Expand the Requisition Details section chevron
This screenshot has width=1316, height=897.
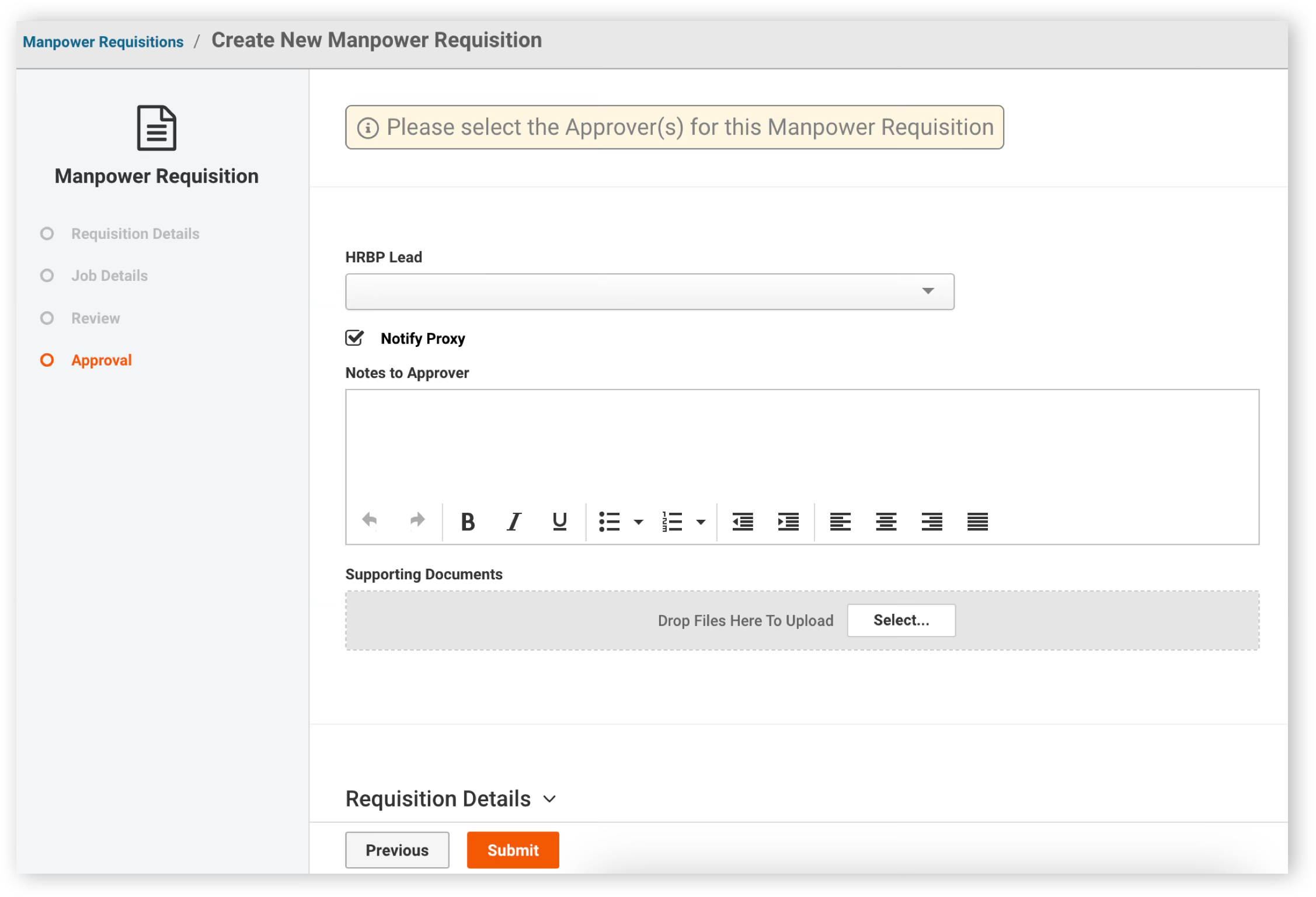[x=549, y=799]
